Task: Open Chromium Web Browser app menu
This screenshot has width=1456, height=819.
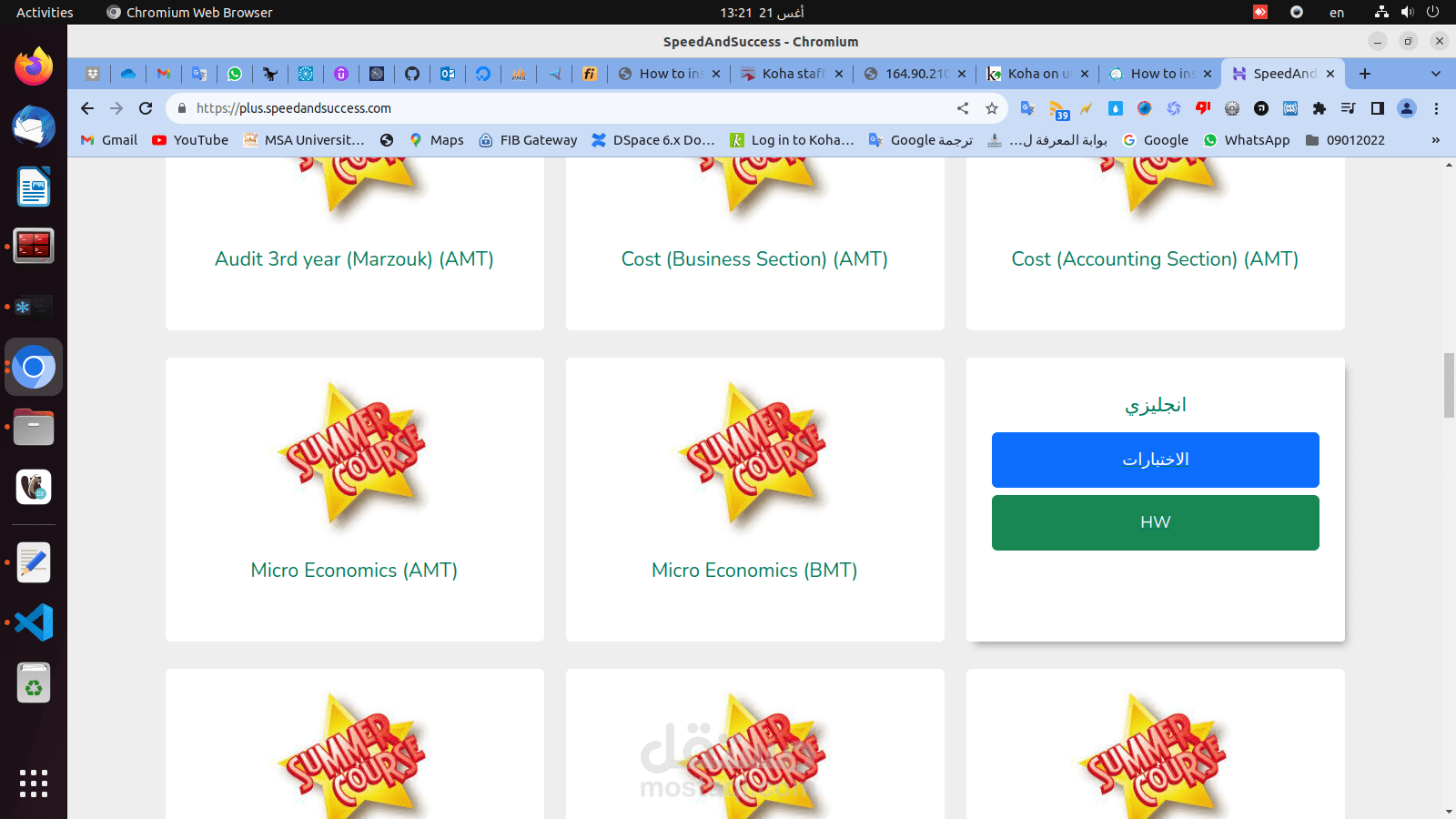Action: (x=189, y=13)
